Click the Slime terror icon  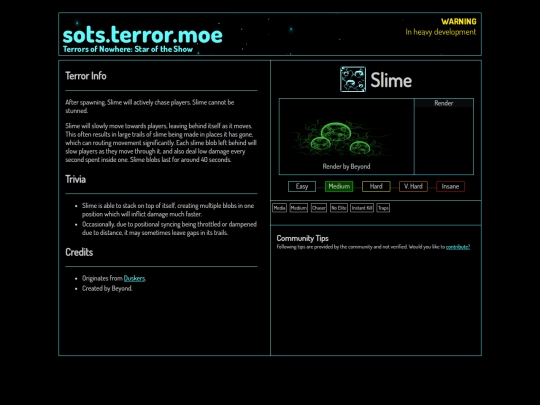point(353,79)
